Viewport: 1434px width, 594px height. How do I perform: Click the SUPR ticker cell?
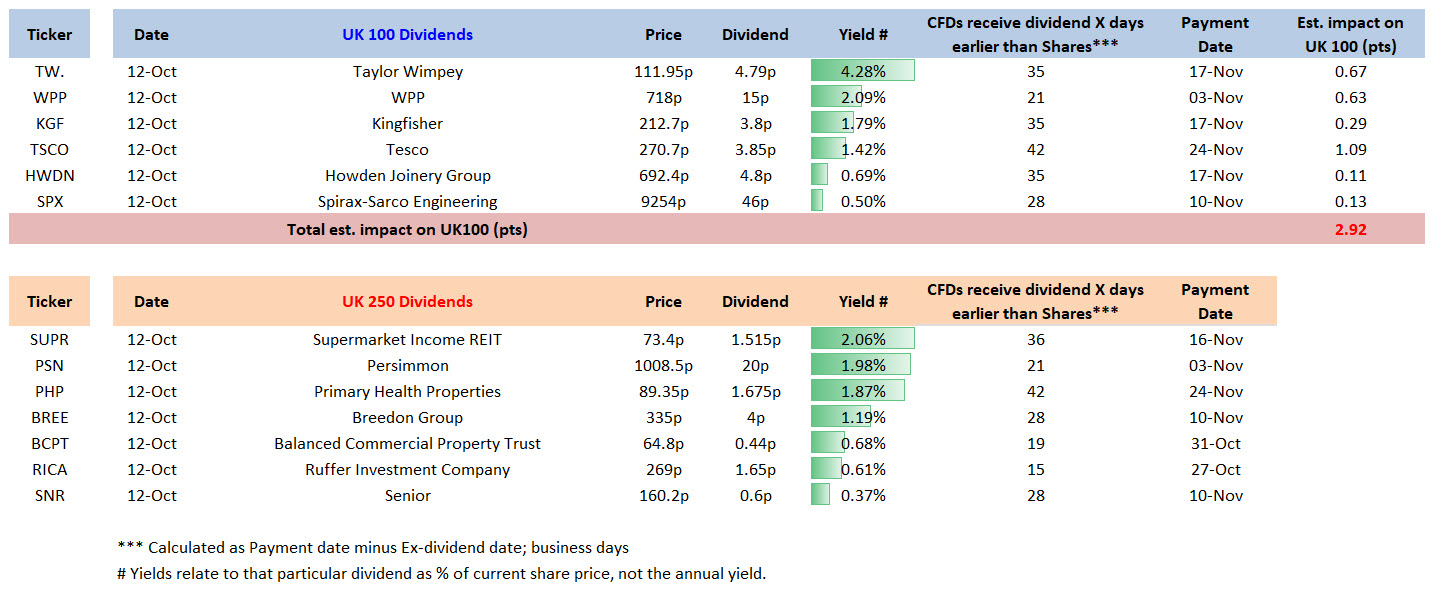49,340
